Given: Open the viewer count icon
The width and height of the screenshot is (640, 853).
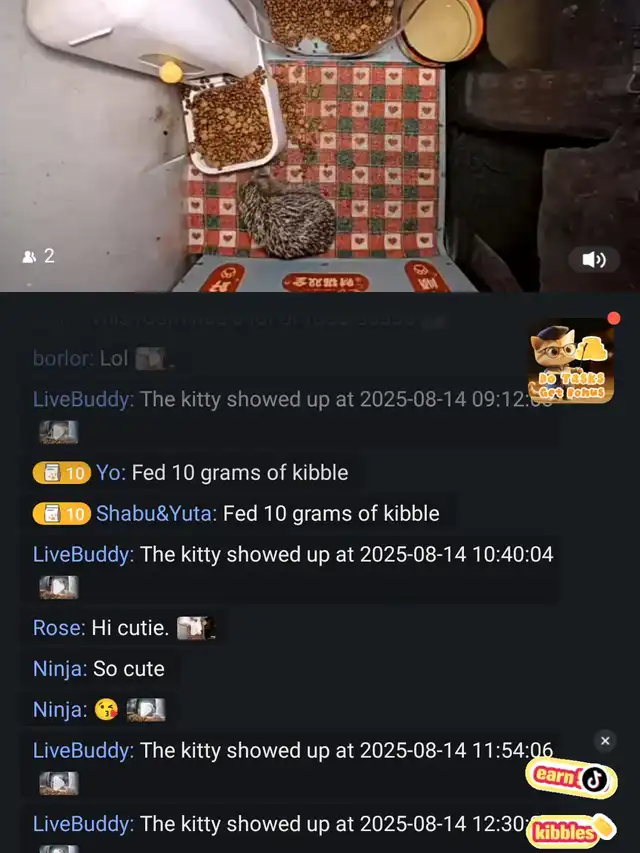Looking at the screenshot, I should pyautogui.click(x=29, y=256).
